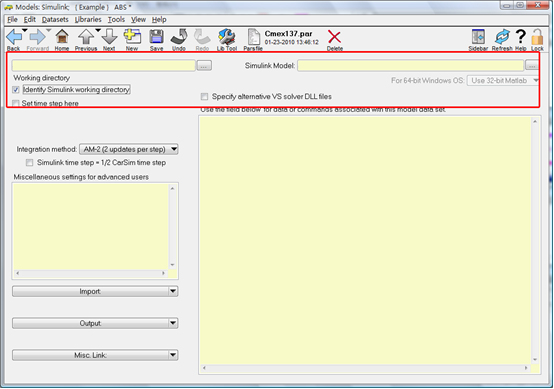The width and height of the screenshot is (554, 389).
Task: Click the Back arrow icon
Action: coord(14,37)
